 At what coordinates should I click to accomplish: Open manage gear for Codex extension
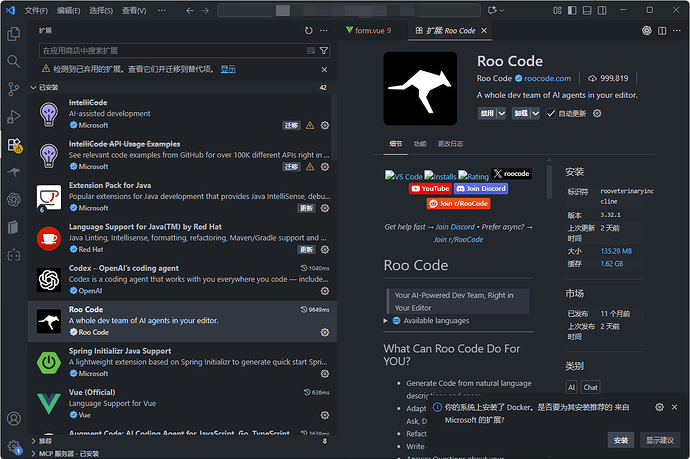tap(325, 291)
